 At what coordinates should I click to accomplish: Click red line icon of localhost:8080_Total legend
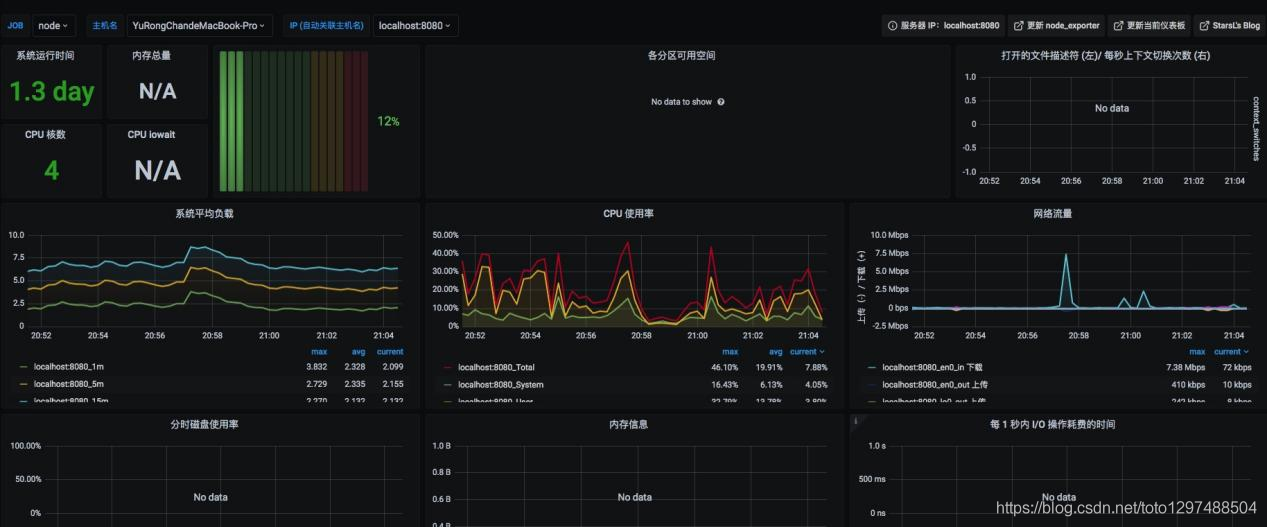click(x=448, y=367)
